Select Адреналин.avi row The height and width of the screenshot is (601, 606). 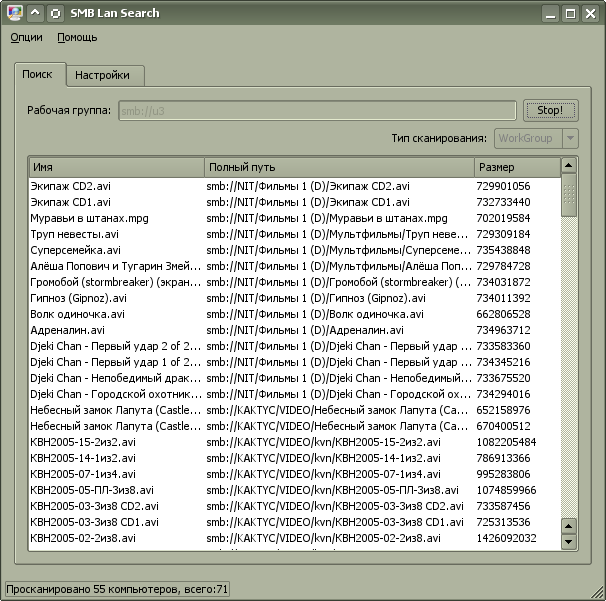[x=294, y=330]
